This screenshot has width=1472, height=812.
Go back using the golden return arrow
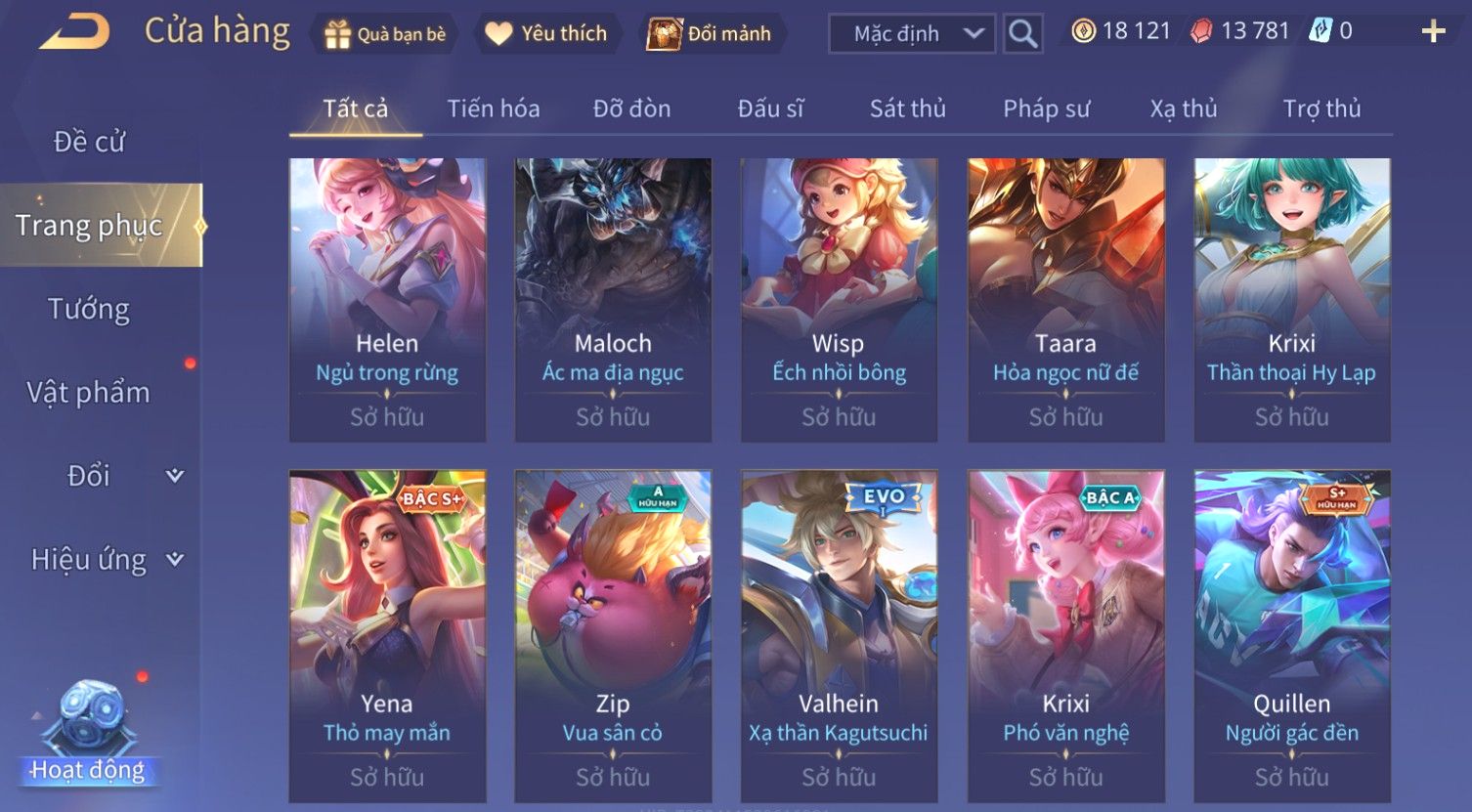click(x=75, y=32)
